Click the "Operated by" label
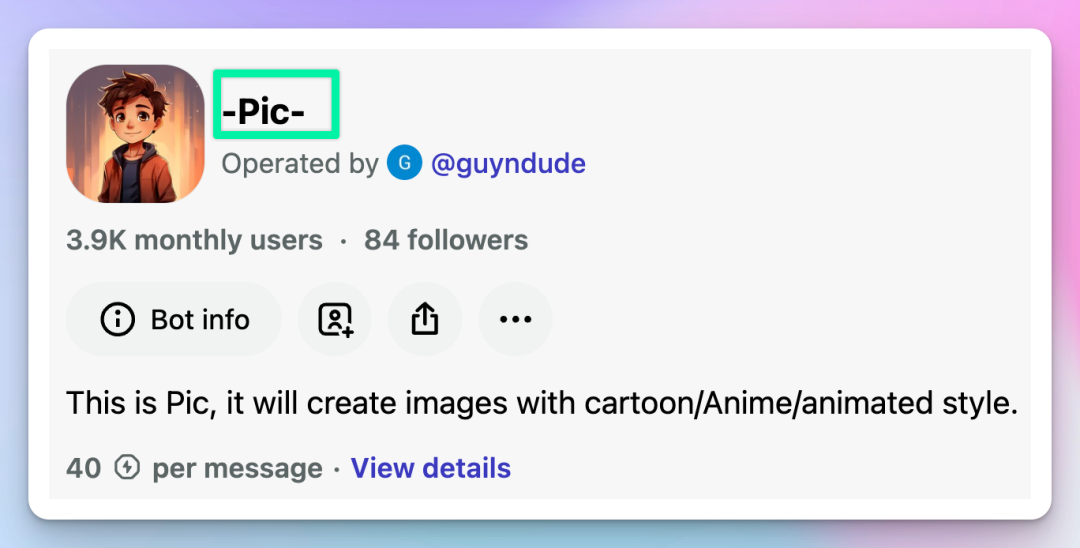 pyautogui.click(x=300, y=163)
